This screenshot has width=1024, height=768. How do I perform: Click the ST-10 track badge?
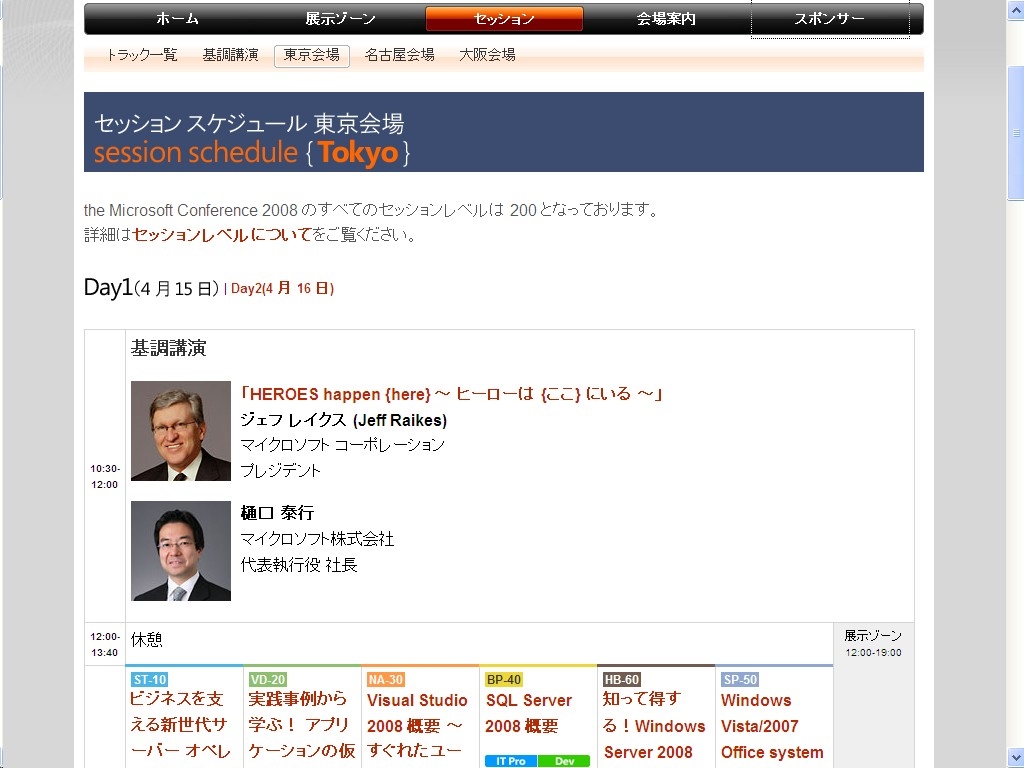click(x=150, y=679)
